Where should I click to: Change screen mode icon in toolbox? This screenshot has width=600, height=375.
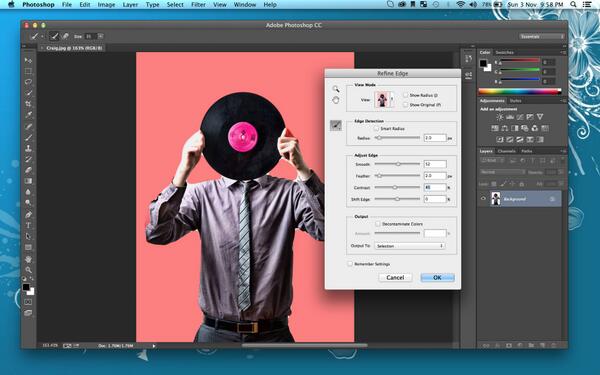(x=28, y=313)
